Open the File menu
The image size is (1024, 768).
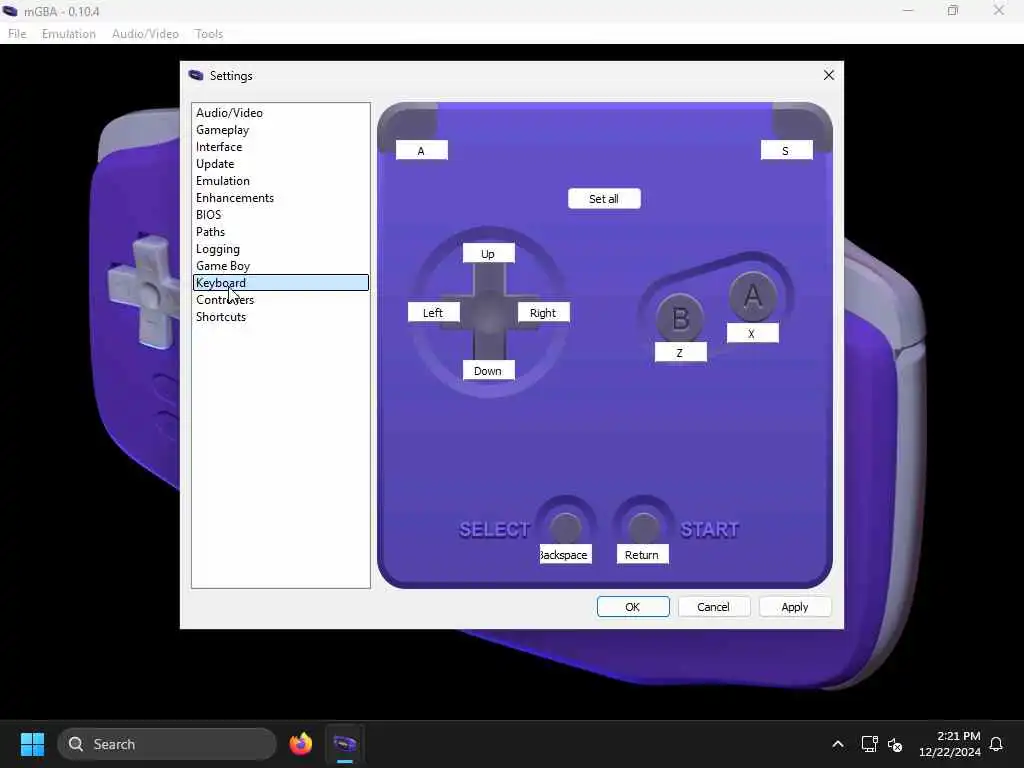click(17, 33)
